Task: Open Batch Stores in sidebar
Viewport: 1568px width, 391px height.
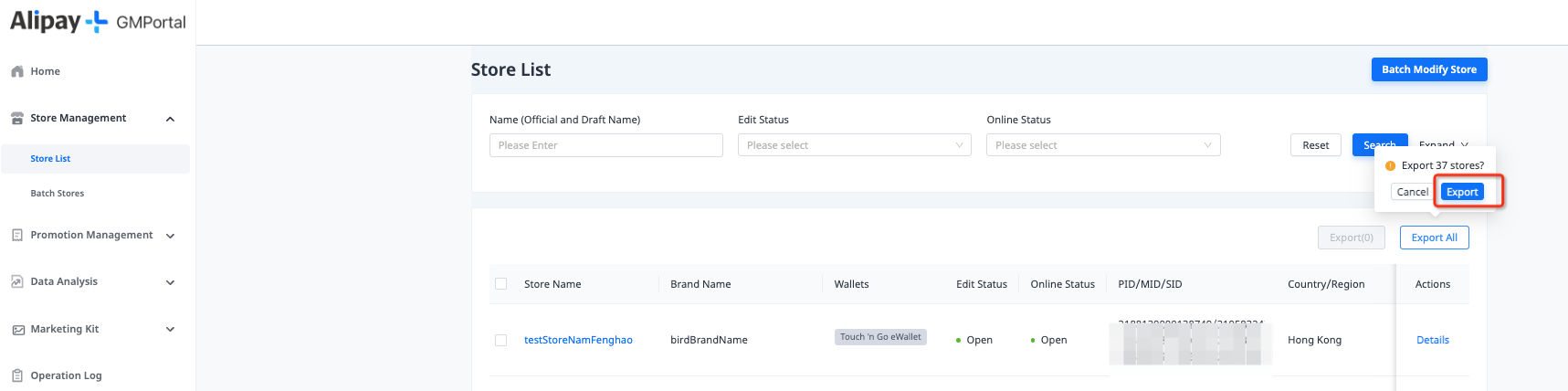Action: [x=58, y=194]
